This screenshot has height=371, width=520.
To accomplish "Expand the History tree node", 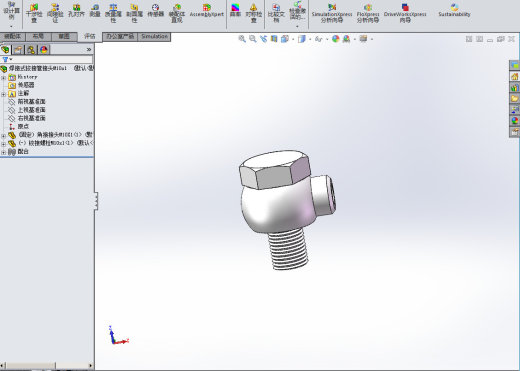I will [3, 77].
